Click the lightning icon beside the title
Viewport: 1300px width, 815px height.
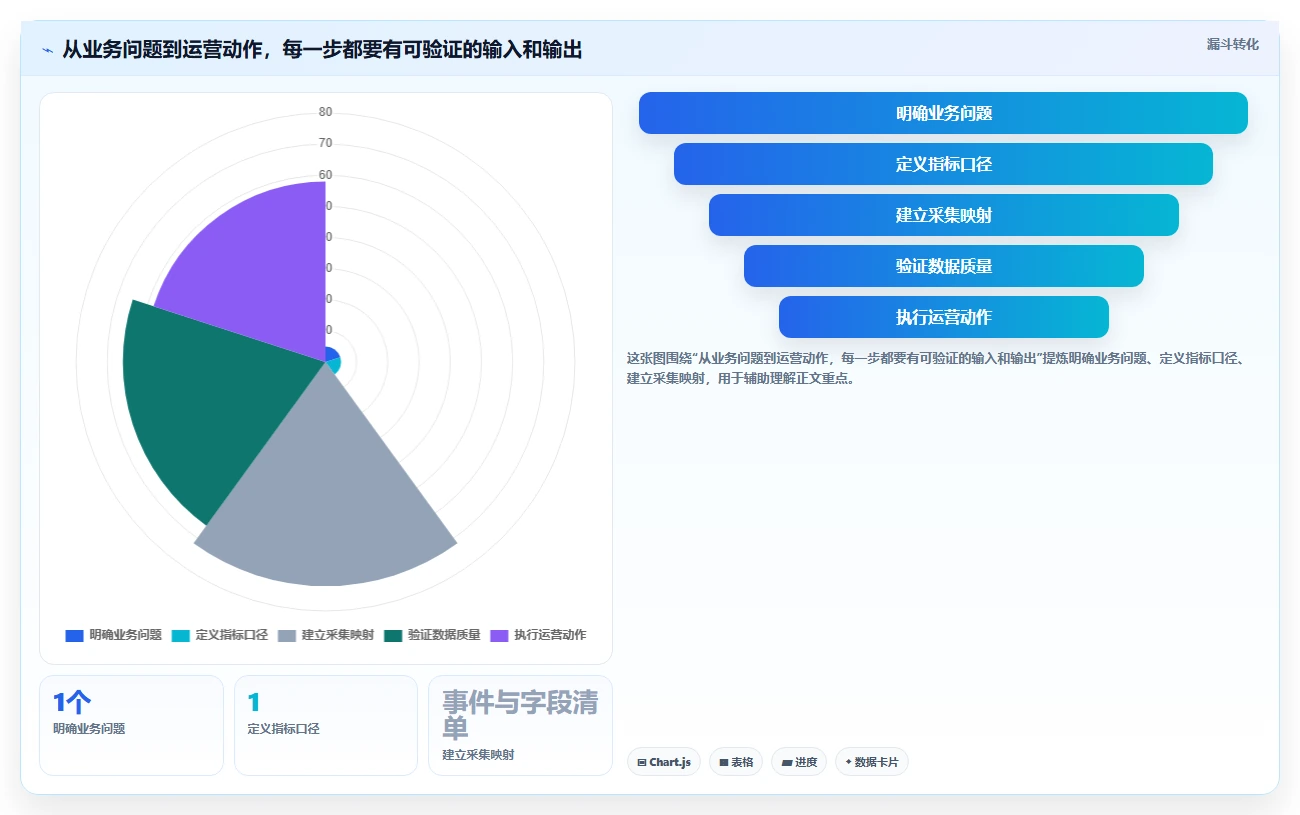coord(48,50)
